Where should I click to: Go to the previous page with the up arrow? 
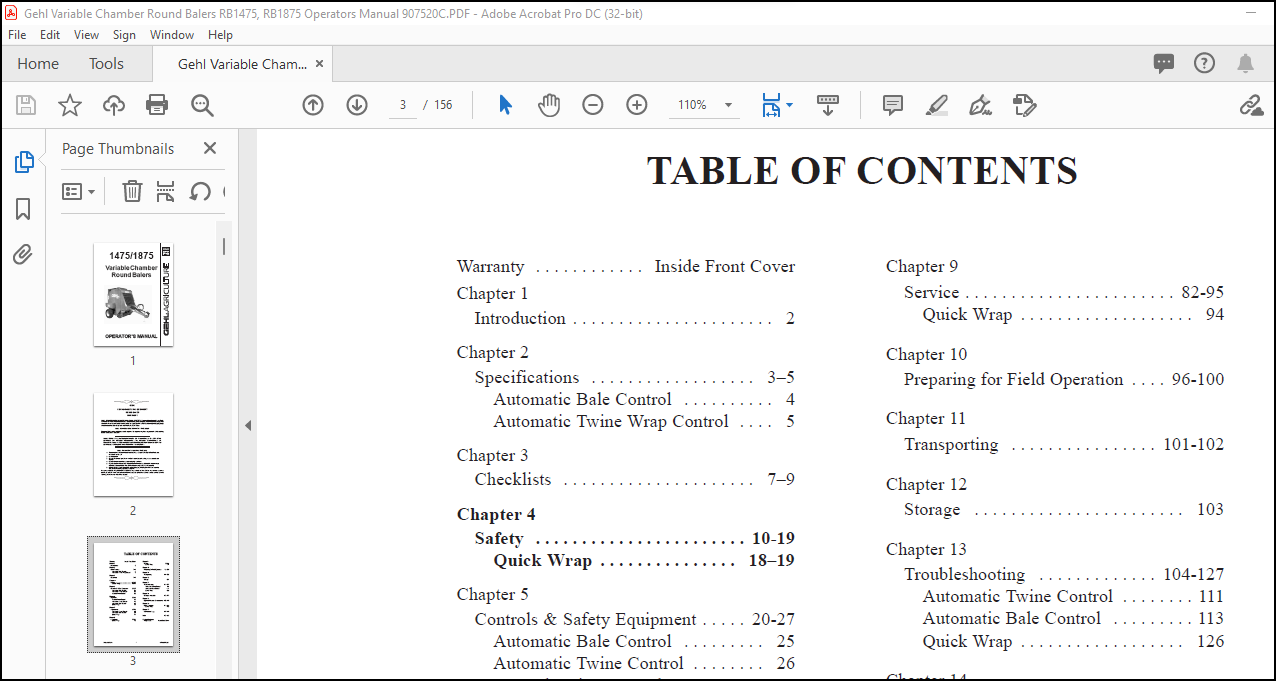[313, 105]
